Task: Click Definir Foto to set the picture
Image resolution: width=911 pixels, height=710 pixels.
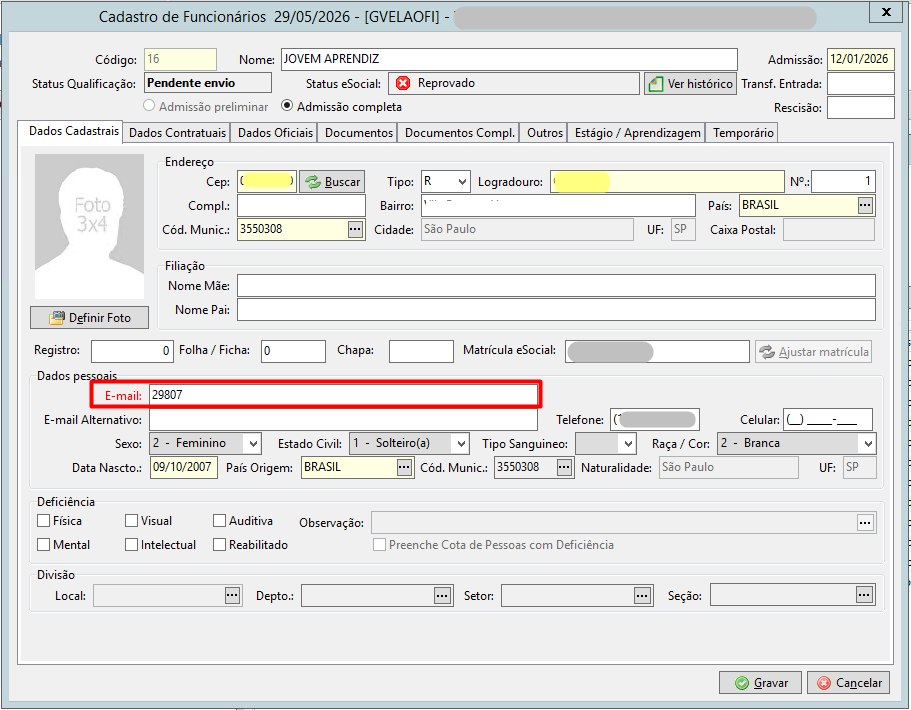Action: pyautogui.click(x=89, y=318)
